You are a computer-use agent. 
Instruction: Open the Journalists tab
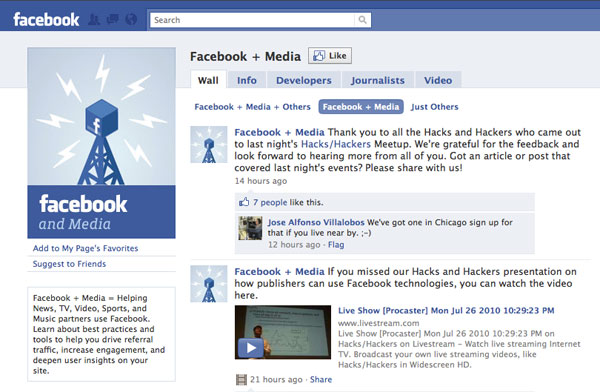[x=378, y=80]
